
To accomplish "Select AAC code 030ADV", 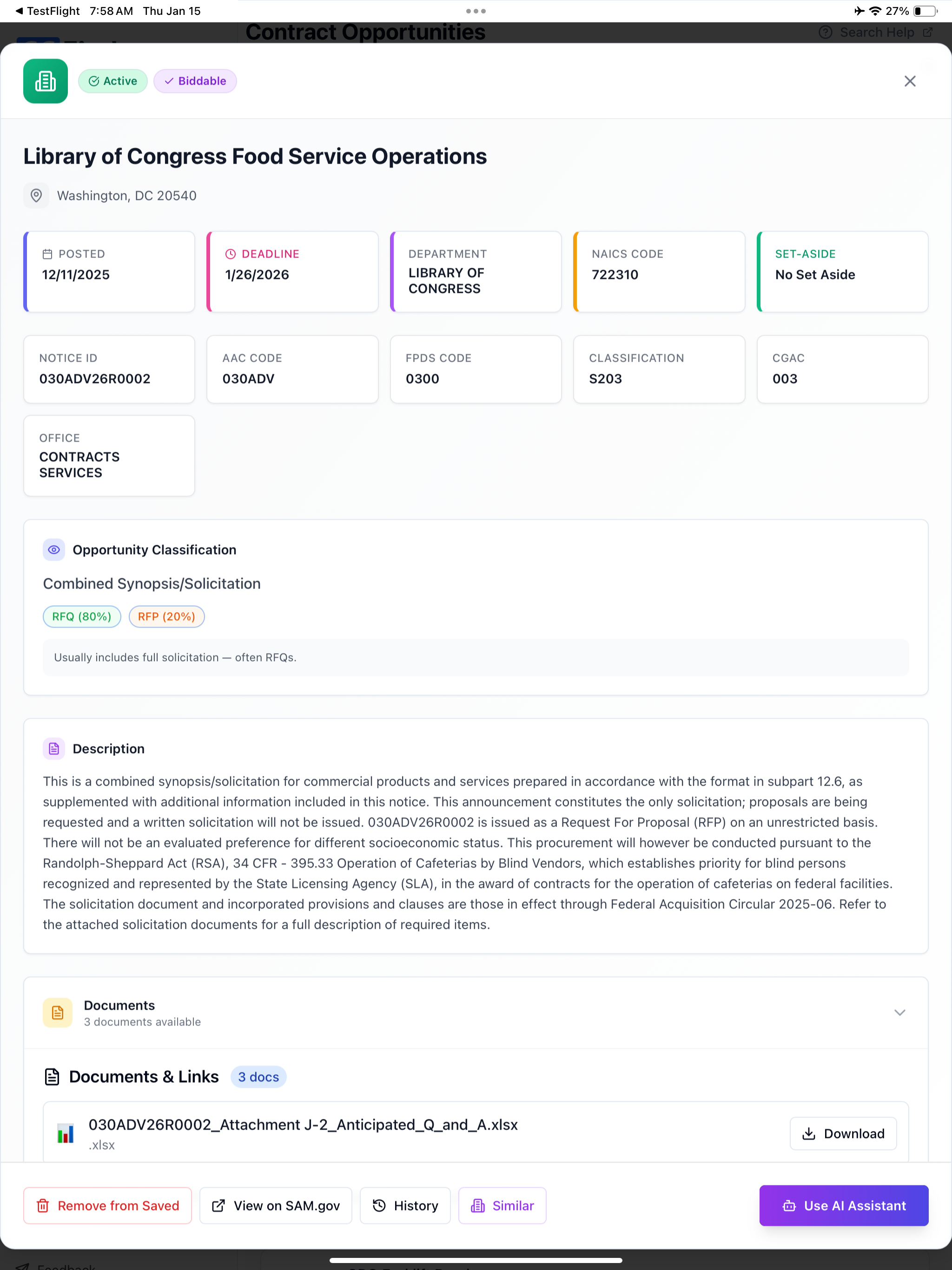I will [x=249, y=379].
